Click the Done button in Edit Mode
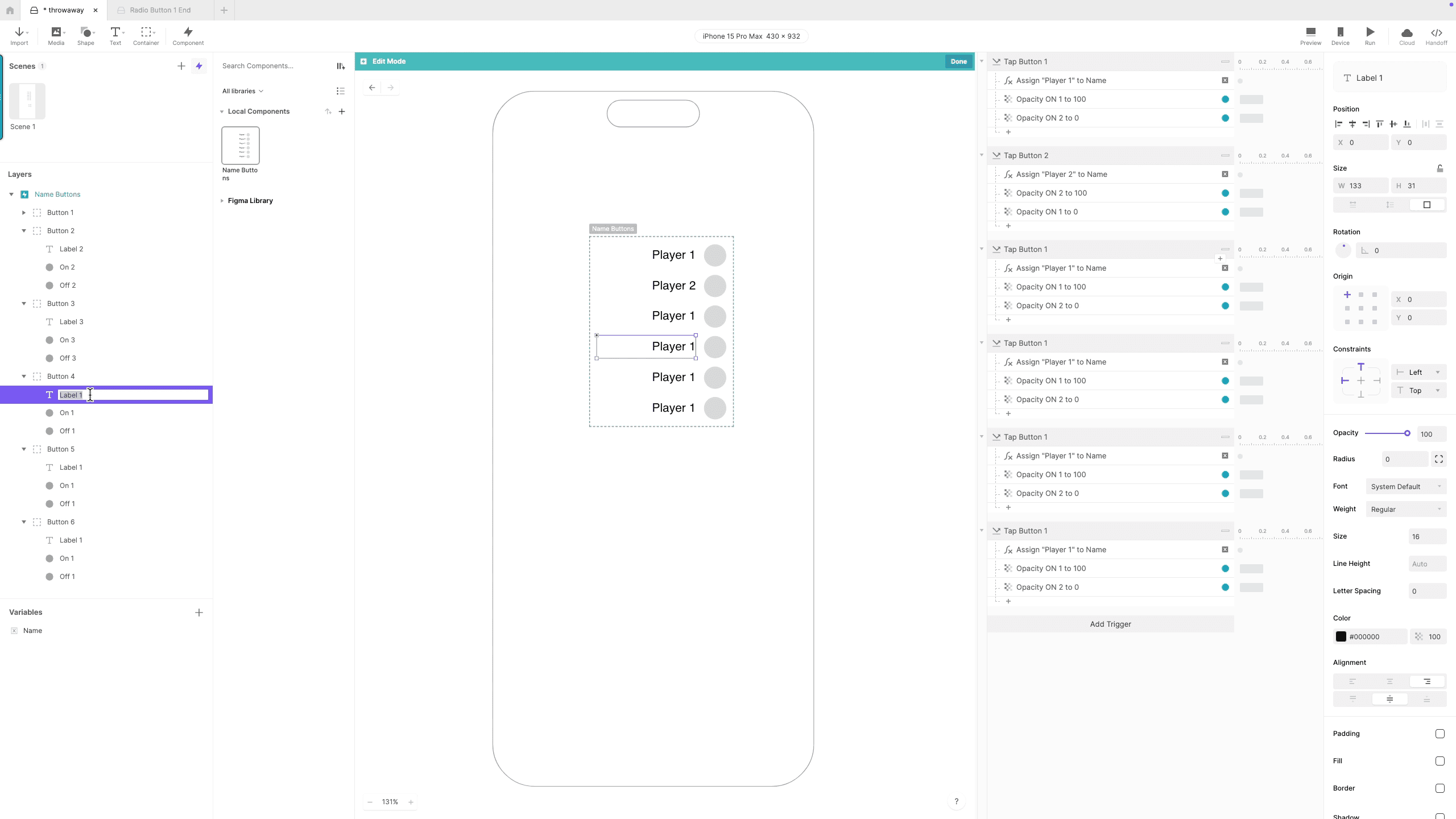Image resolution: width=1456 pixels, height=819 pixels. coord(958,61)
